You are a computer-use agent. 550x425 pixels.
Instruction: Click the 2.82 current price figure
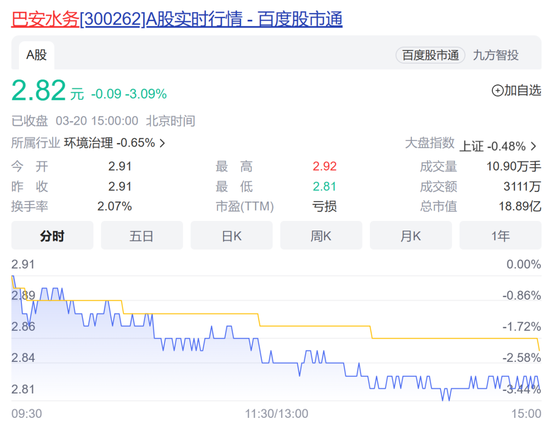pyautogui.click(x=39, y=90)
